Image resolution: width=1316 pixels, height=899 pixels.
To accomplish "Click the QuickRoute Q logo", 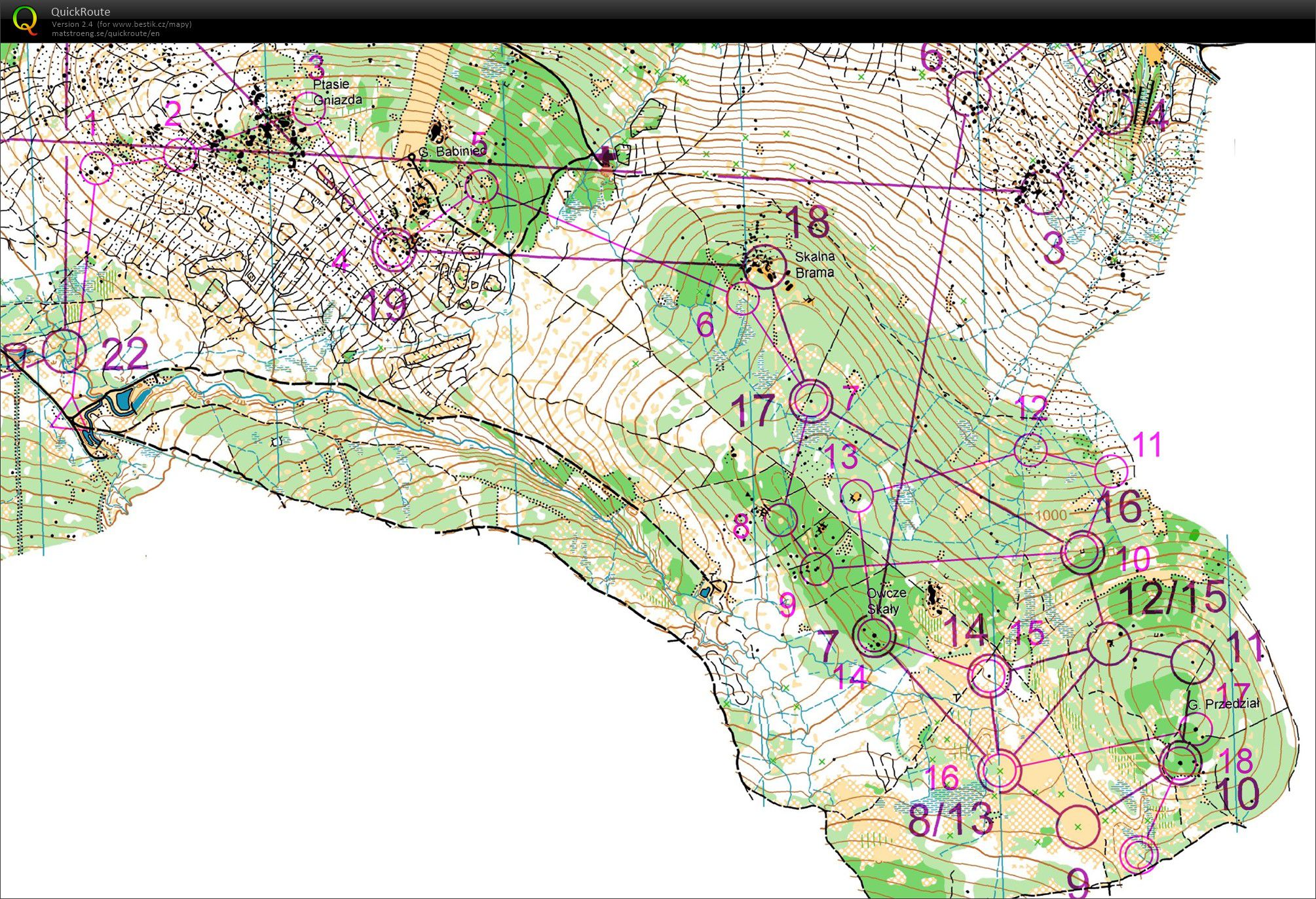I will 26,20.
